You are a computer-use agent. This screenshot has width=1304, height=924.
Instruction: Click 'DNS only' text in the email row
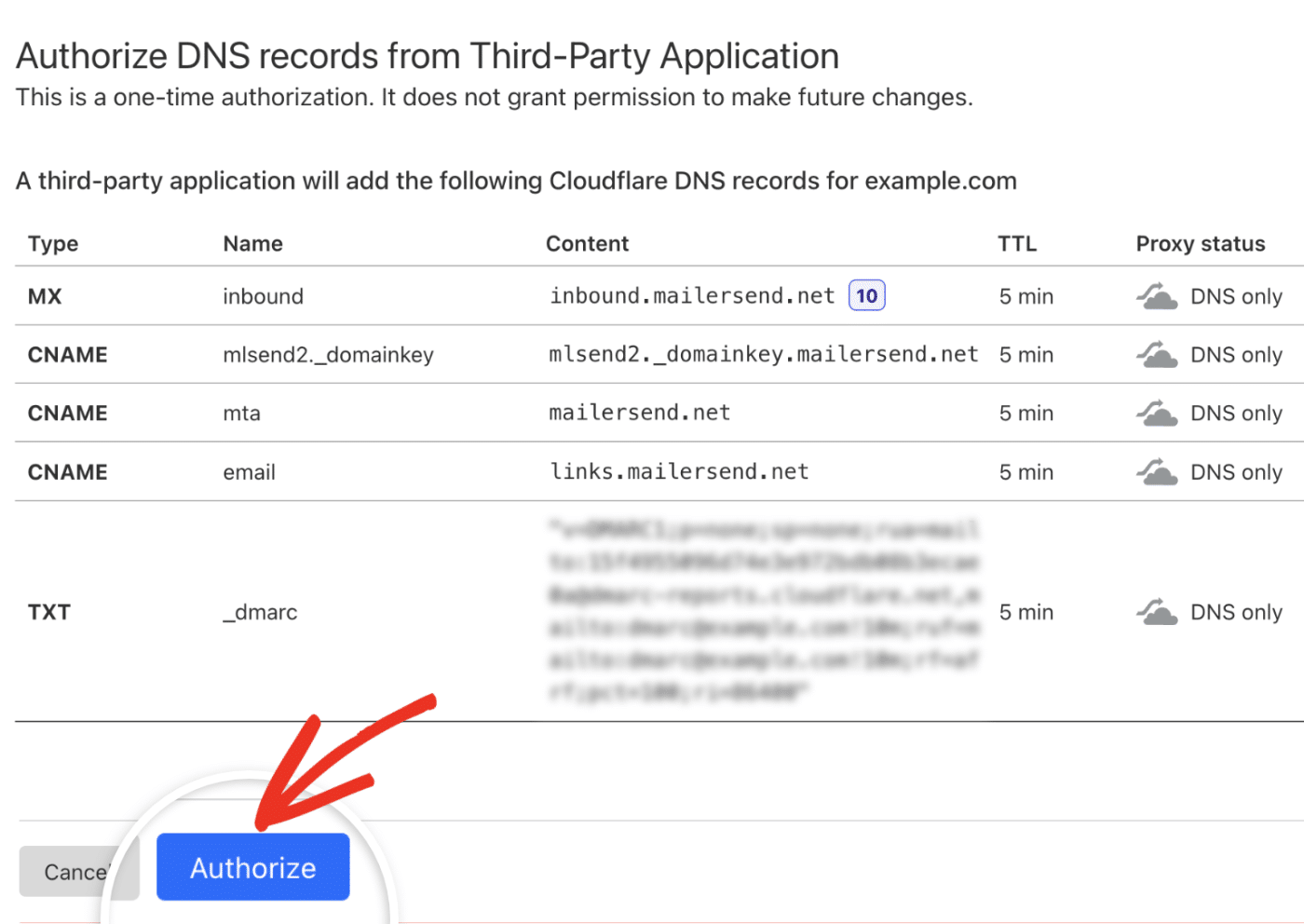[1236, 472]
